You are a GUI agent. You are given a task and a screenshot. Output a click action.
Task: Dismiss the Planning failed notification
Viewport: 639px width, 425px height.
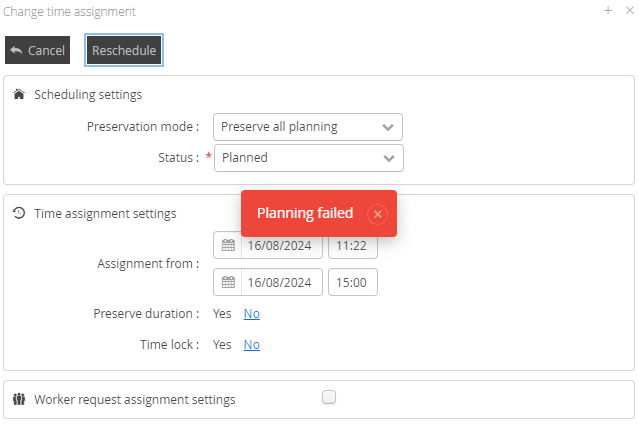click(x=377, y=214)
